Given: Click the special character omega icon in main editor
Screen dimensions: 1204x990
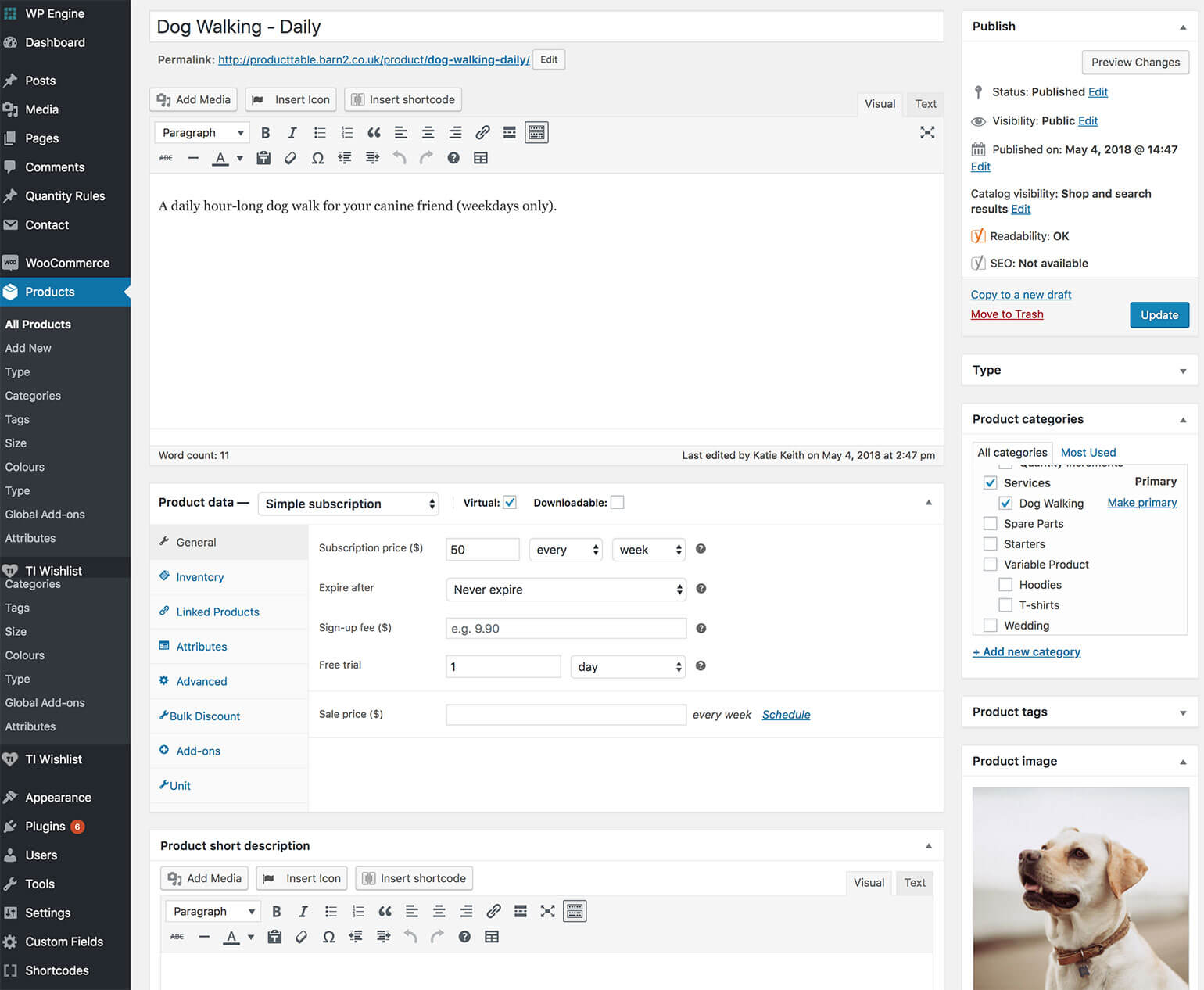Looking at the screenshot, I should tap(317, 158).
